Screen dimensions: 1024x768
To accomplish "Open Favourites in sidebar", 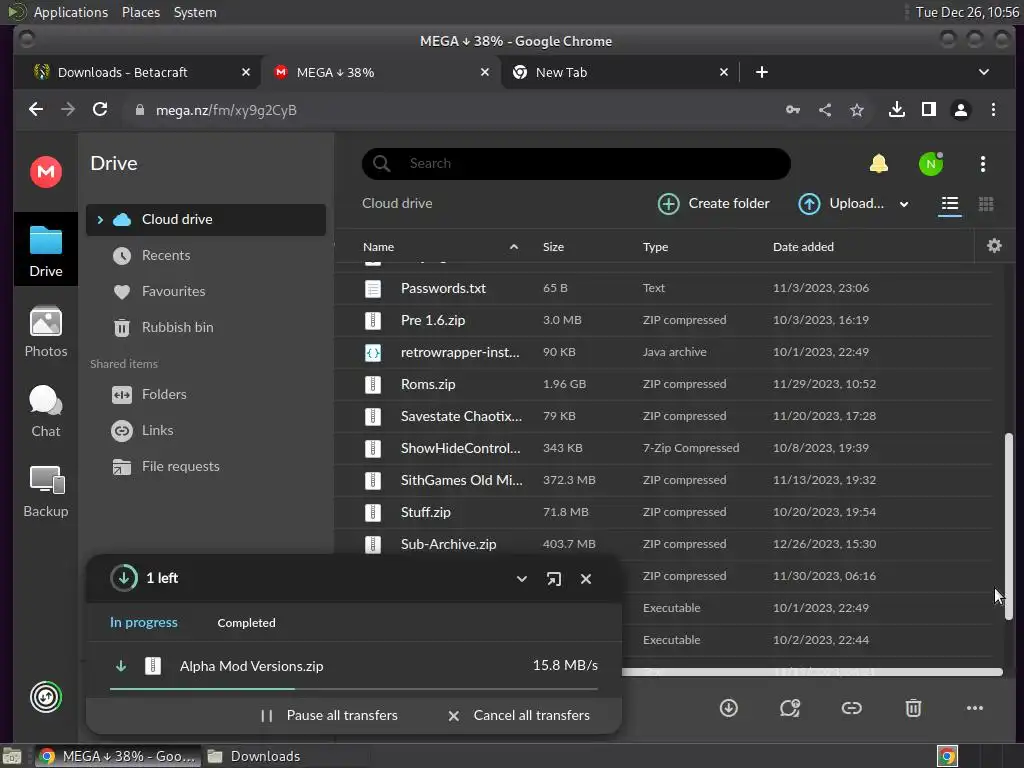I will click(x=206, y=291).
